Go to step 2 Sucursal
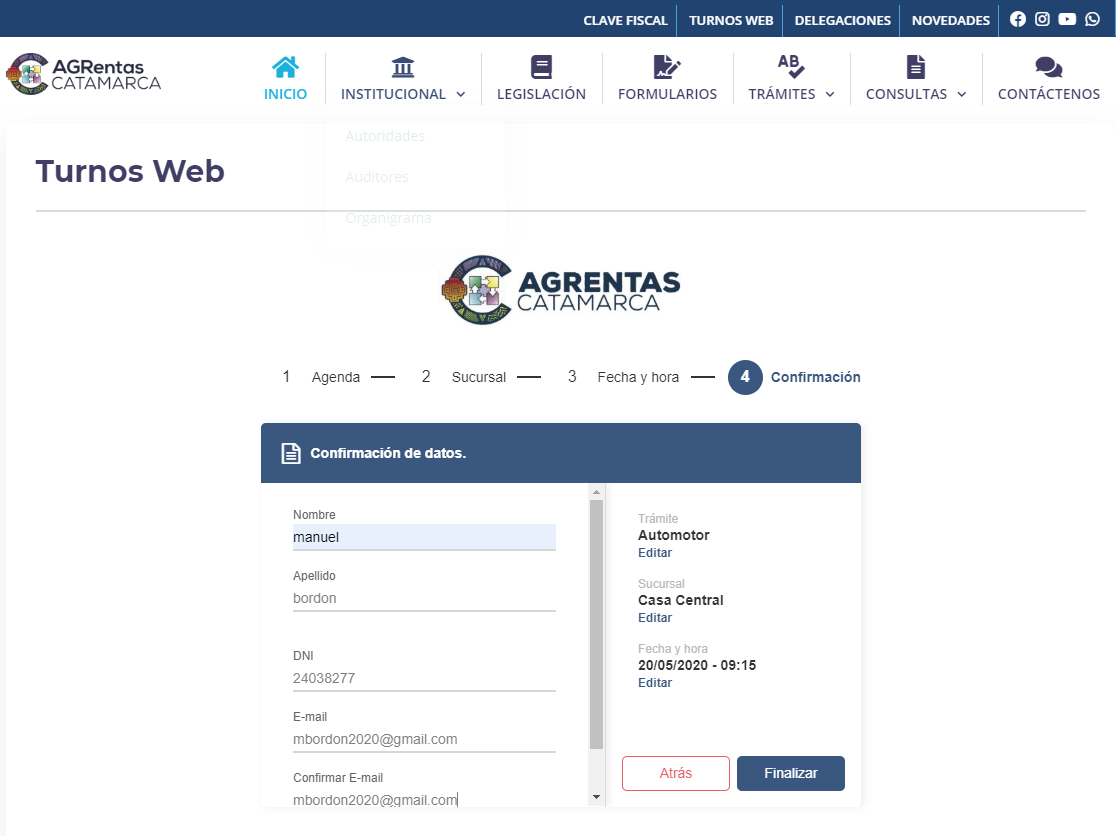1116x836 pixels. (463, 377)
